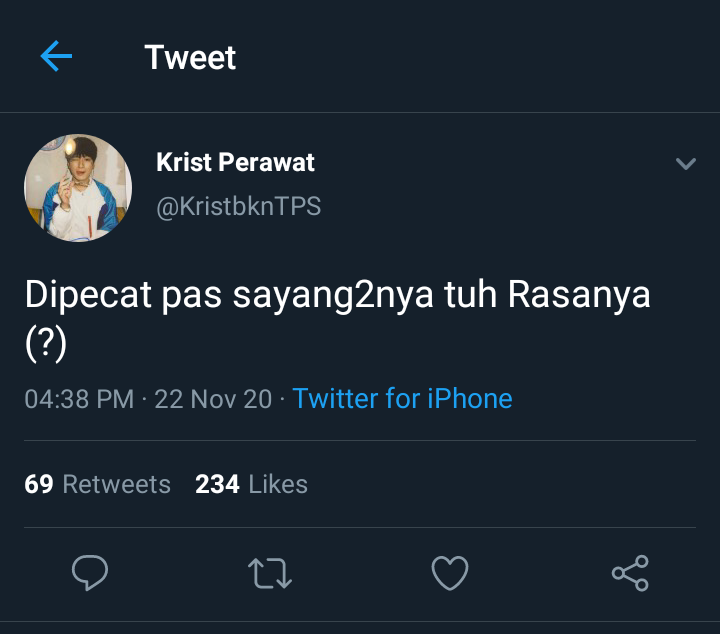
Task: Click the number 234 like count
Action: [217, 484]
